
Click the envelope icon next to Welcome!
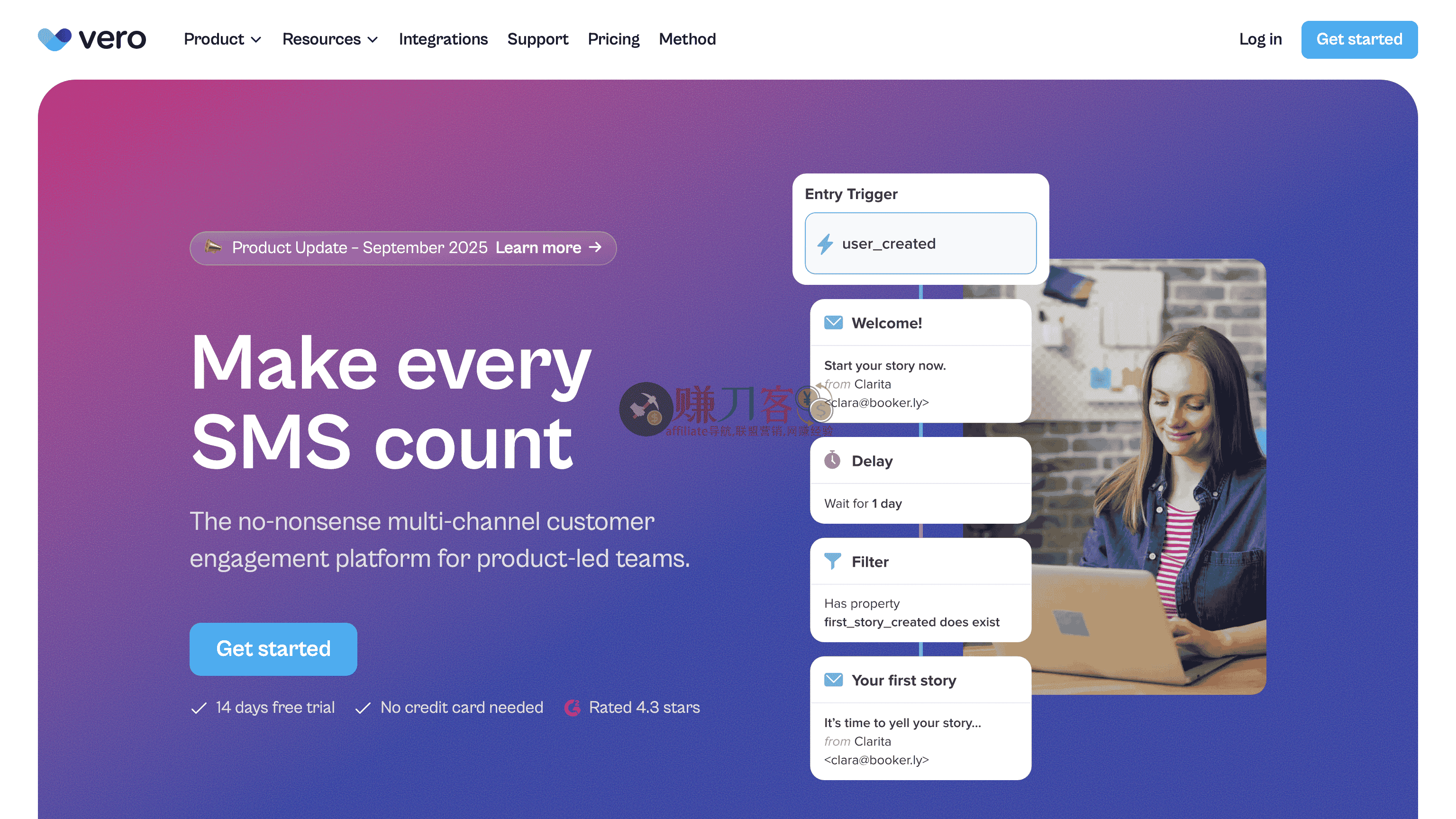coord(833,323)
